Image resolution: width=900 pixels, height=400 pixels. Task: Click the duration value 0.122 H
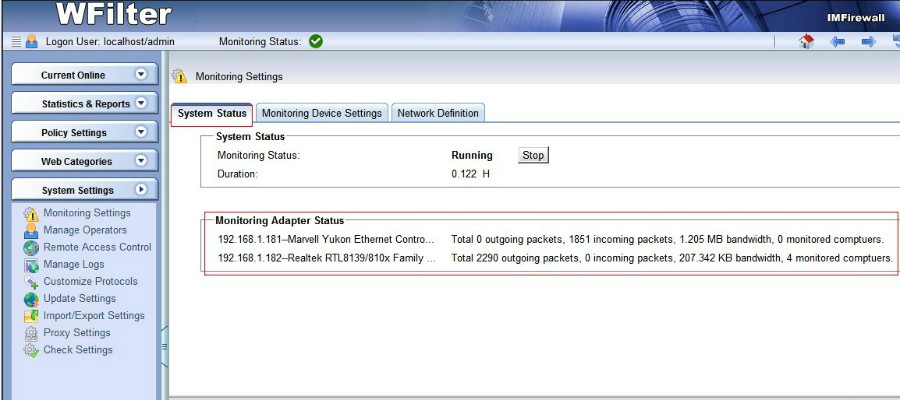click(471, 174)
